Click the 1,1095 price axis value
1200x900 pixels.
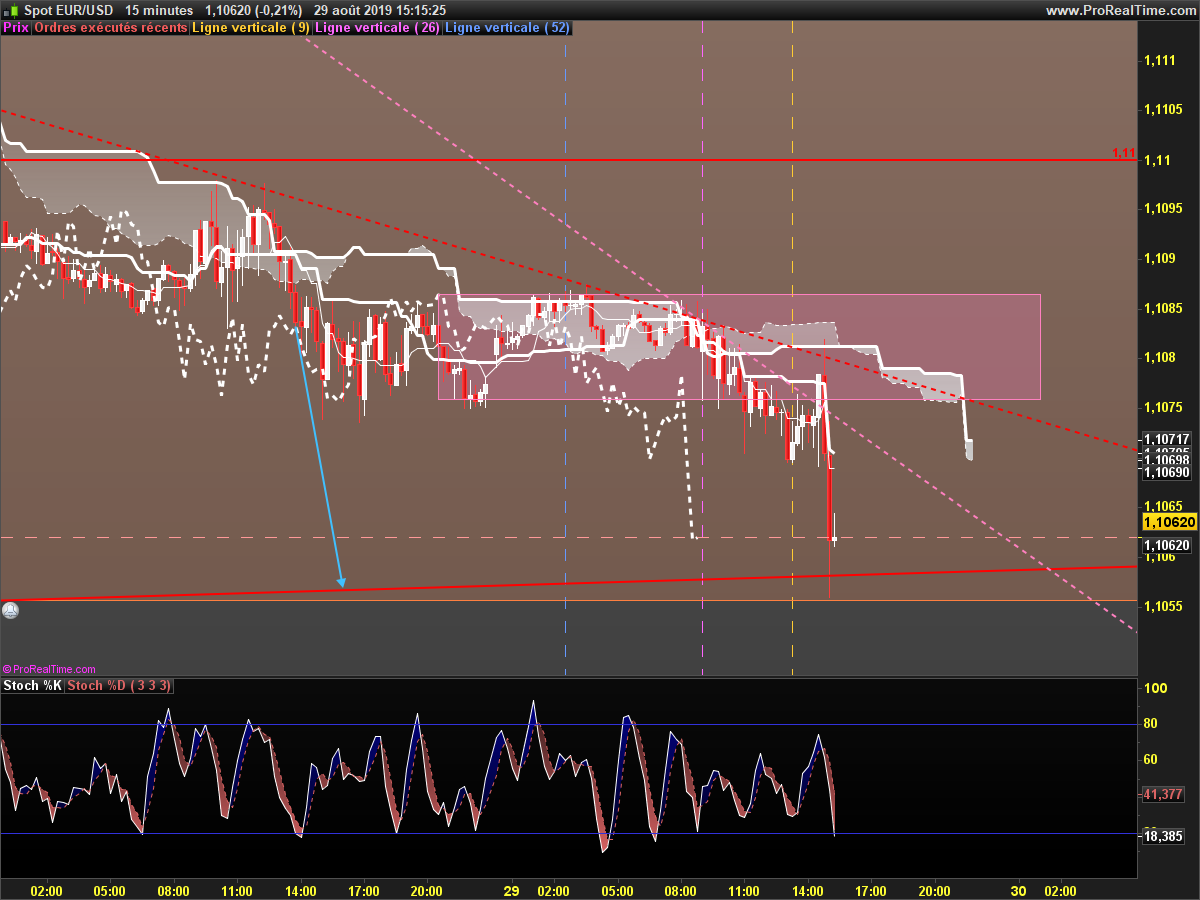point(1163,209)
